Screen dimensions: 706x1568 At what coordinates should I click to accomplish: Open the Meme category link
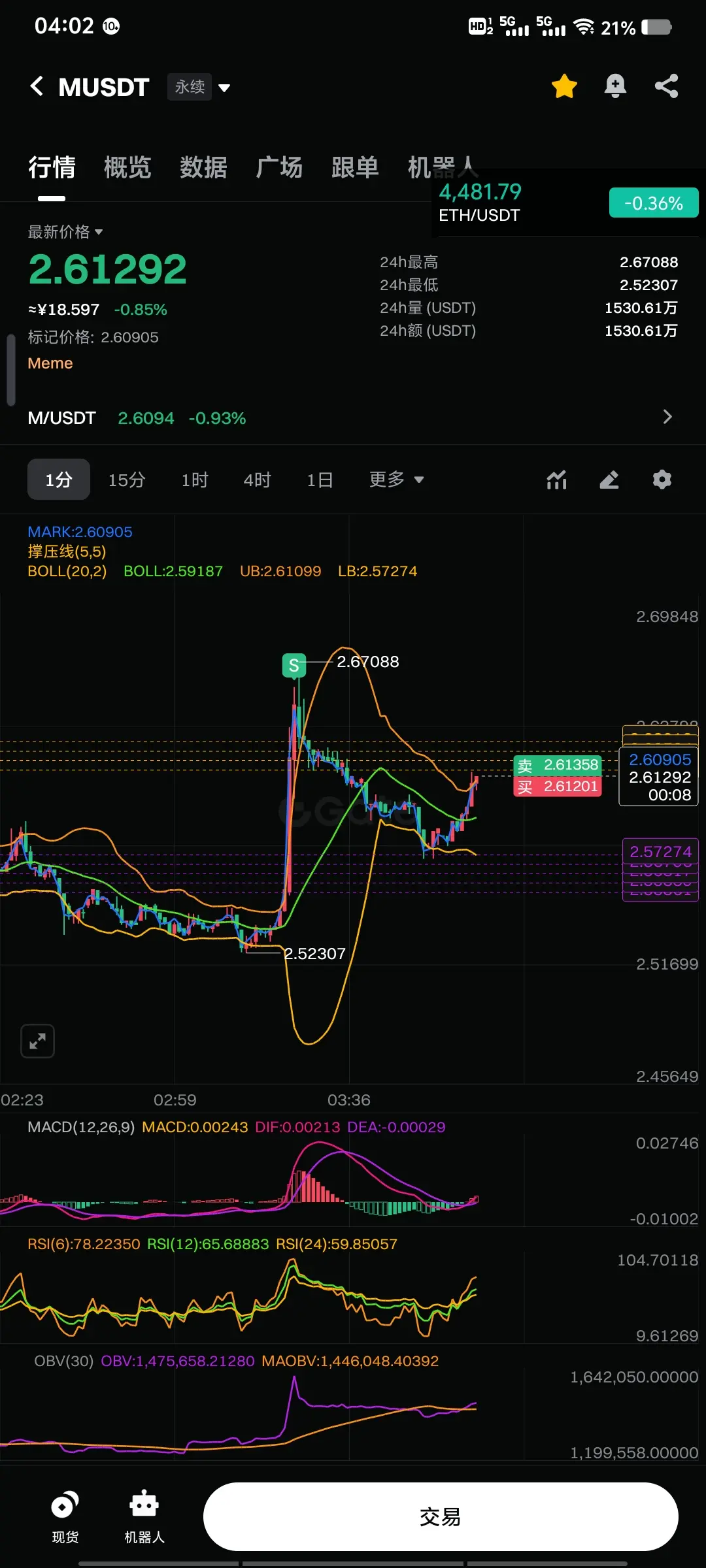(x=50, y=363)
